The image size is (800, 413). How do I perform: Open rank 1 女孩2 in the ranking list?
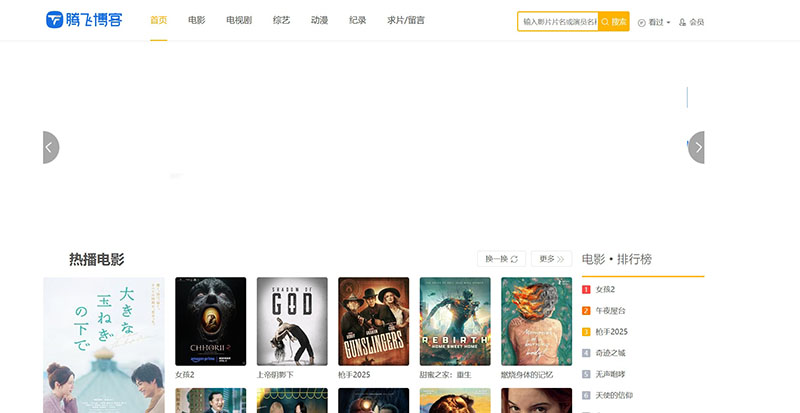pos(605,289)
